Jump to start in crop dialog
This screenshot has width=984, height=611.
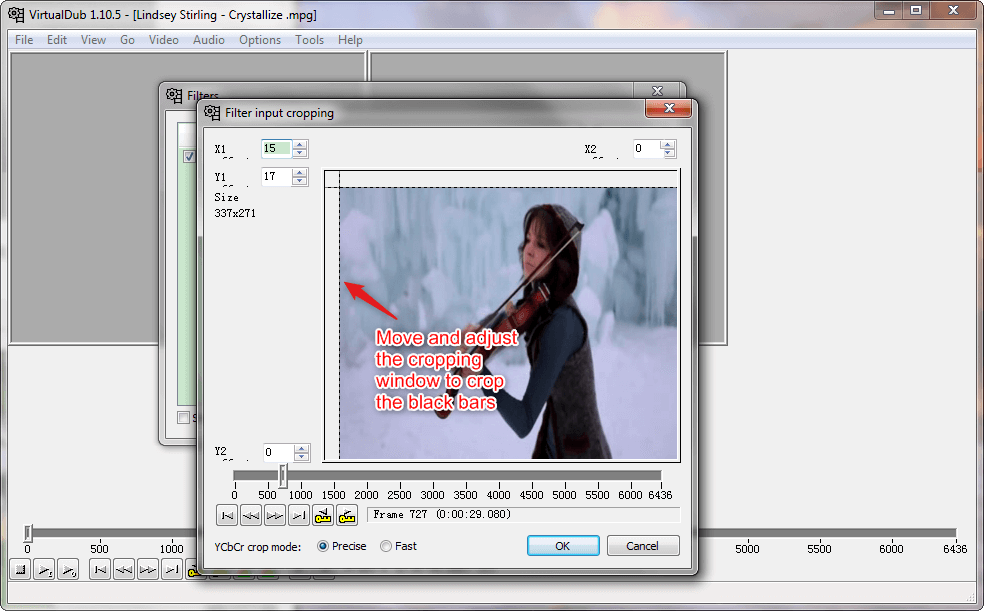pos(227,515)
